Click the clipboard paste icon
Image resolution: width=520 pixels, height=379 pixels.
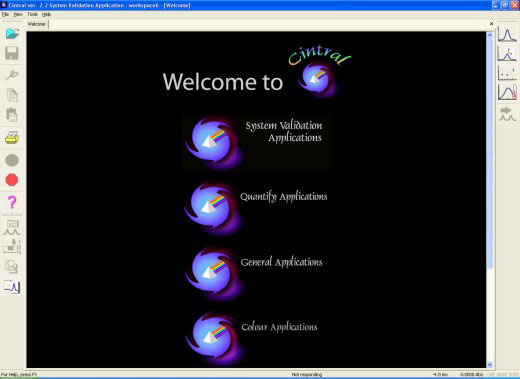(x=12, y=115)
